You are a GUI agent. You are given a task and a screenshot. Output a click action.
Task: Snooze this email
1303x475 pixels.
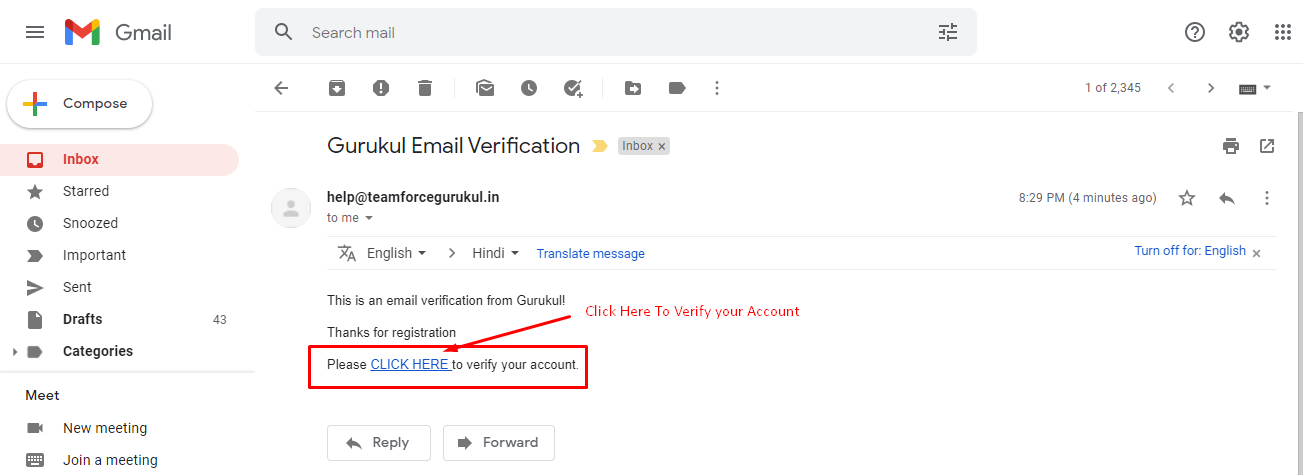coord(529,88)
